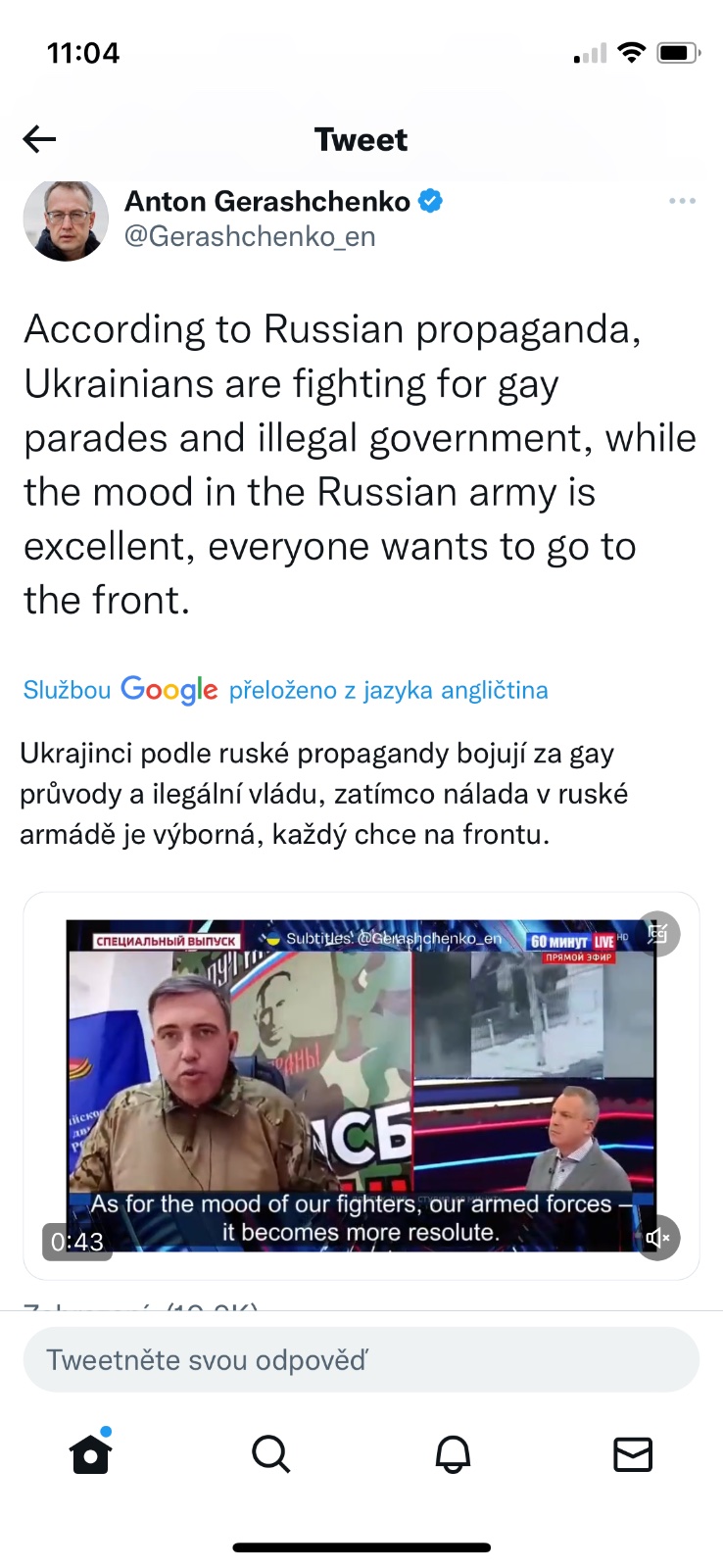Image resolution: width=723 pixels, height=1568 pixels.
Task: Tap the Czech translated tweet text
Action: (x=324, y=794)
